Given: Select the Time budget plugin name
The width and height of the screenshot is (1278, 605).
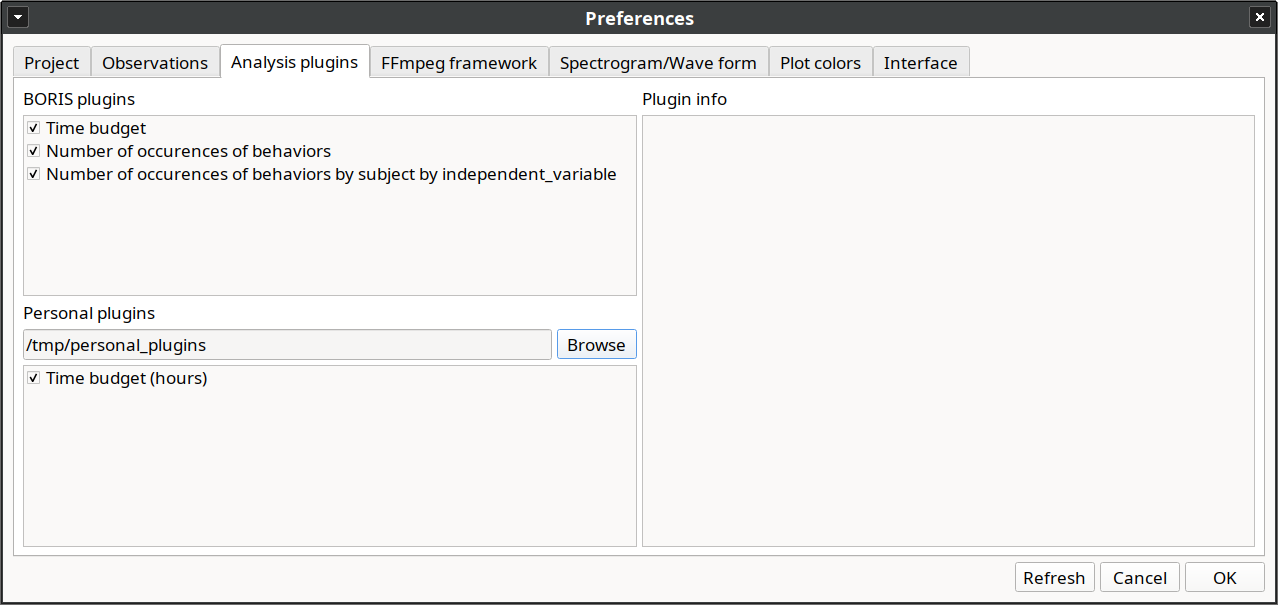Looking at the screenshot, I should click(x=96, y=128).
